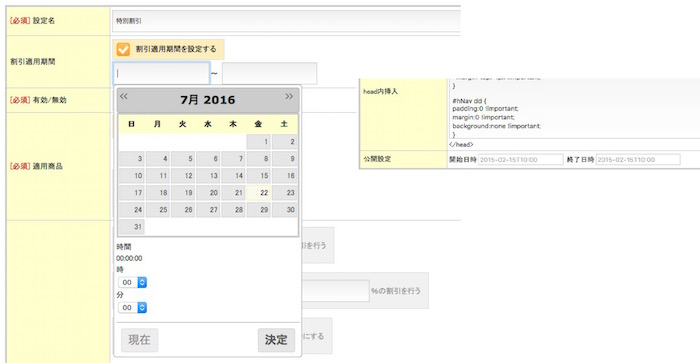Image resolution: width=700 pixels, height=363 pixels.
Task: Select July 10 in calendar
Action: click(132, 176)
